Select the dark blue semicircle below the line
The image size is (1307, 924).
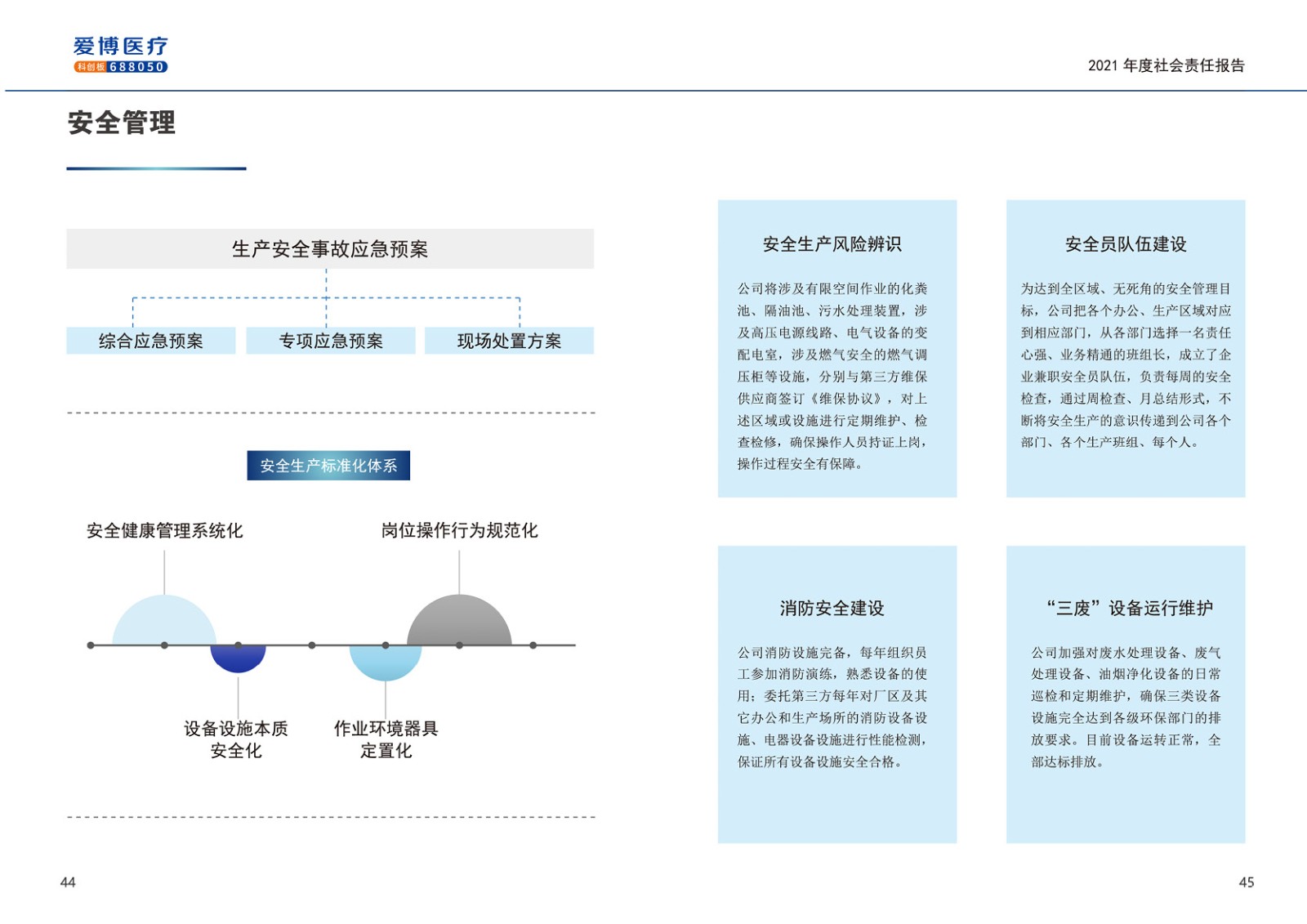(x=238, y=657)
